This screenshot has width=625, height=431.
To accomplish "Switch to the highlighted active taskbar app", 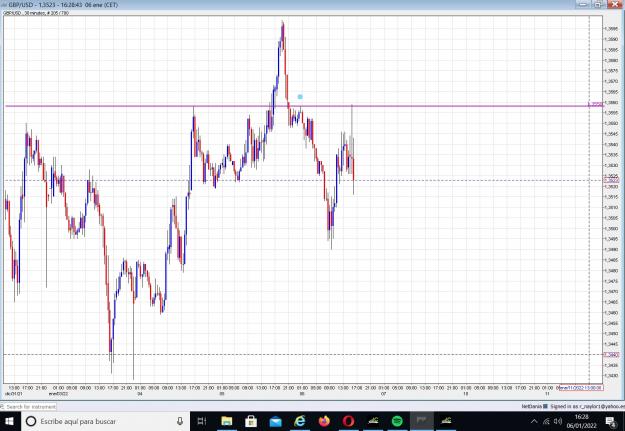I will 422,421.
